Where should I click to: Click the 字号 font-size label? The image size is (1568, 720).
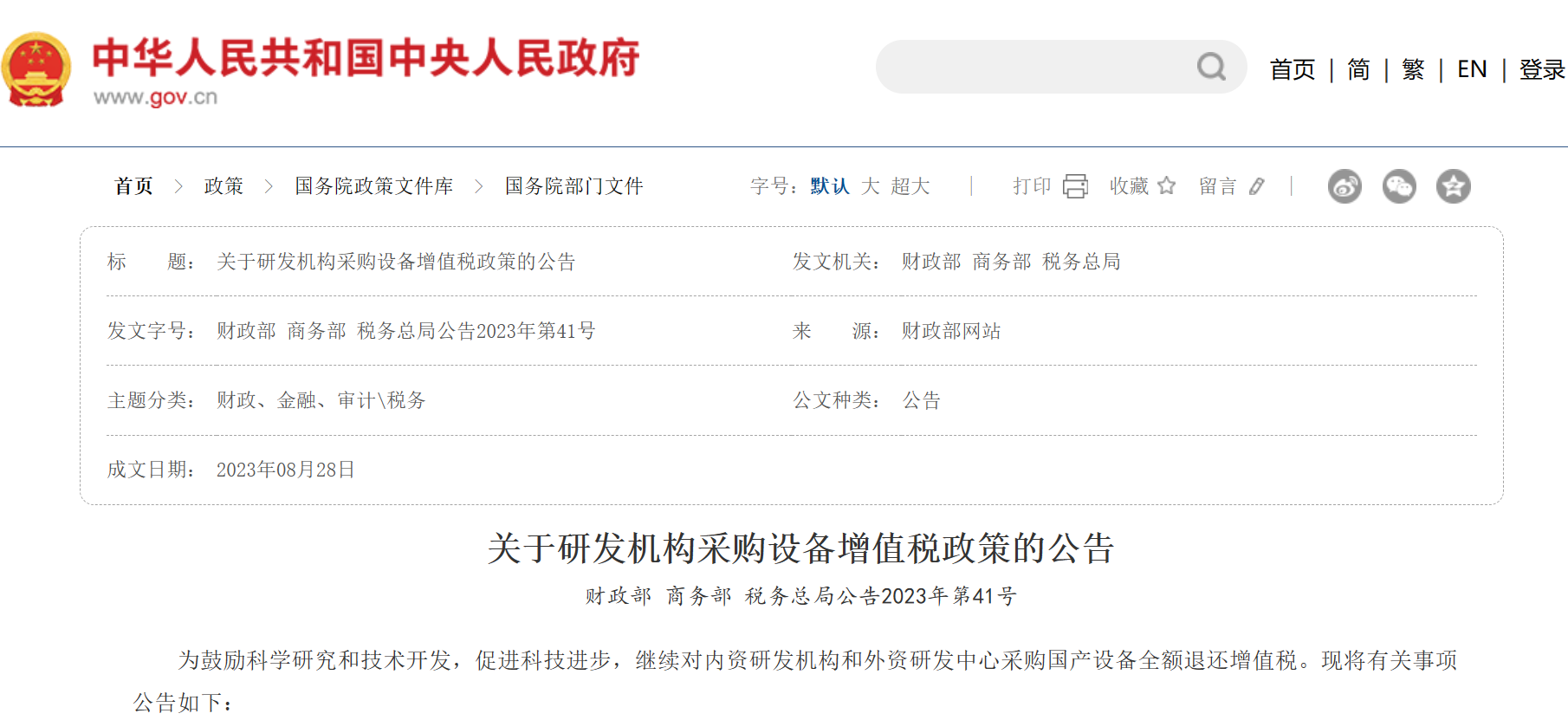point(773,186)
